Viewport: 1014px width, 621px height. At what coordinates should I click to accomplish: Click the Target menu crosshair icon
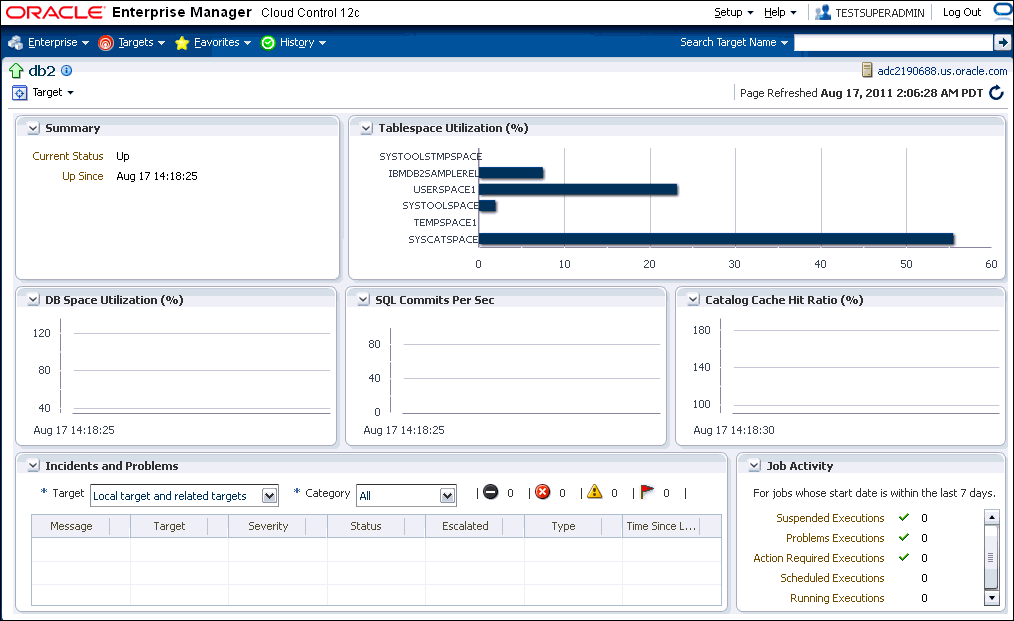(x=19, y=93)
